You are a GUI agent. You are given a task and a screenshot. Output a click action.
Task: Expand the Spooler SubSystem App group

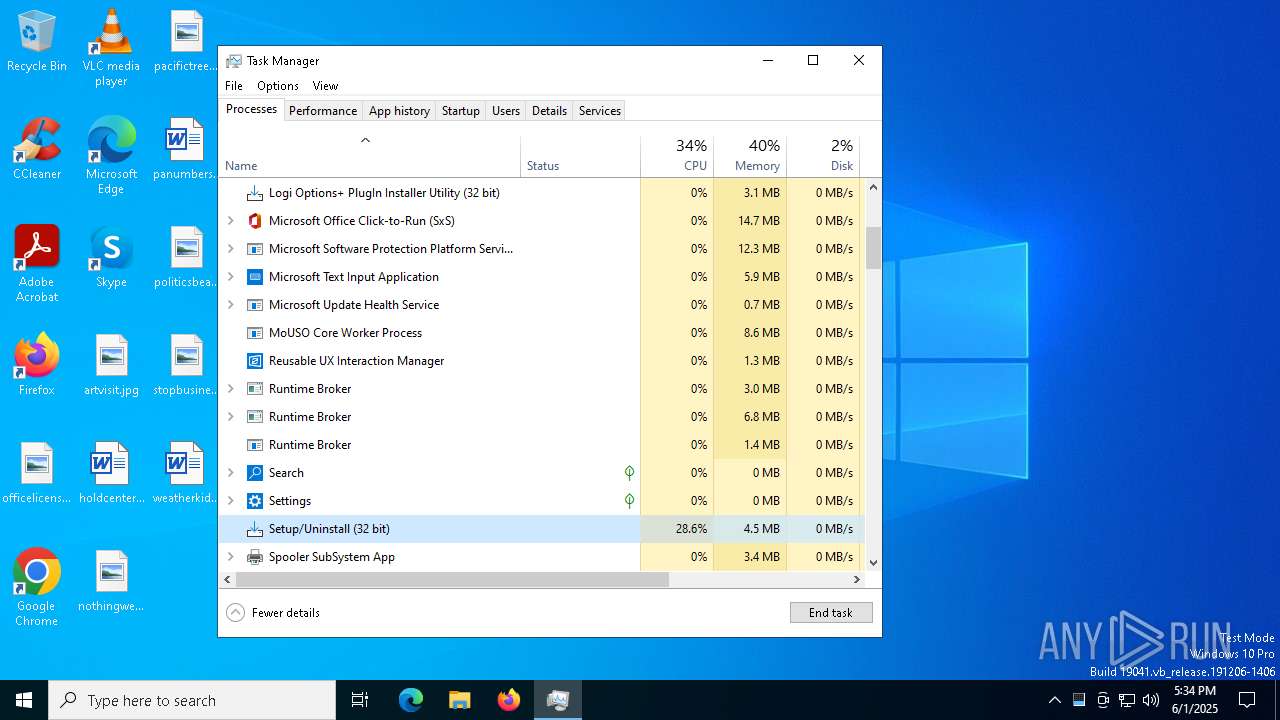(231, 557)
